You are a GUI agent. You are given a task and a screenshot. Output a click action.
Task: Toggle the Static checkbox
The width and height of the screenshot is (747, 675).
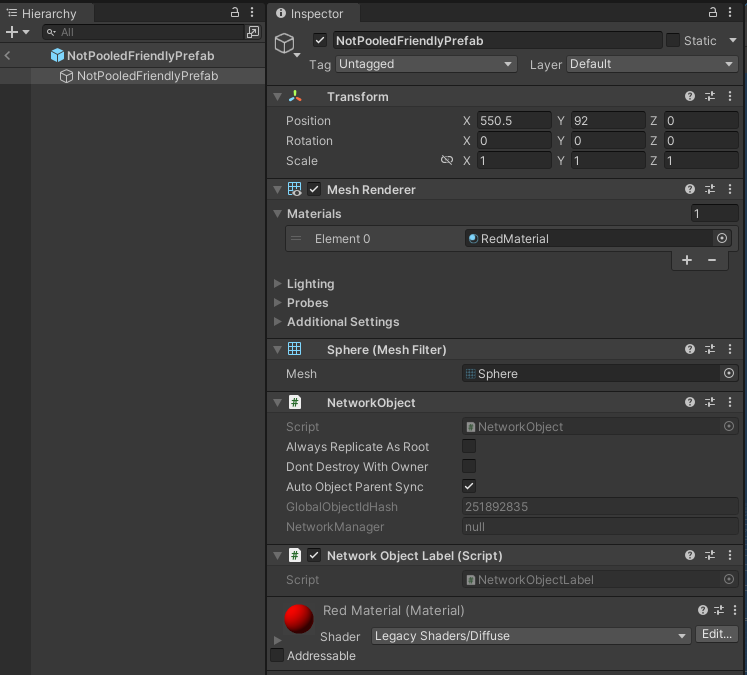click(673, 41)
